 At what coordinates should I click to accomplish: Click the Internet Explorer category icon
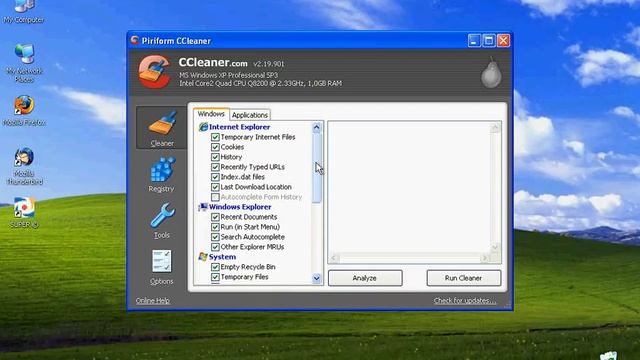coord(203,127)
